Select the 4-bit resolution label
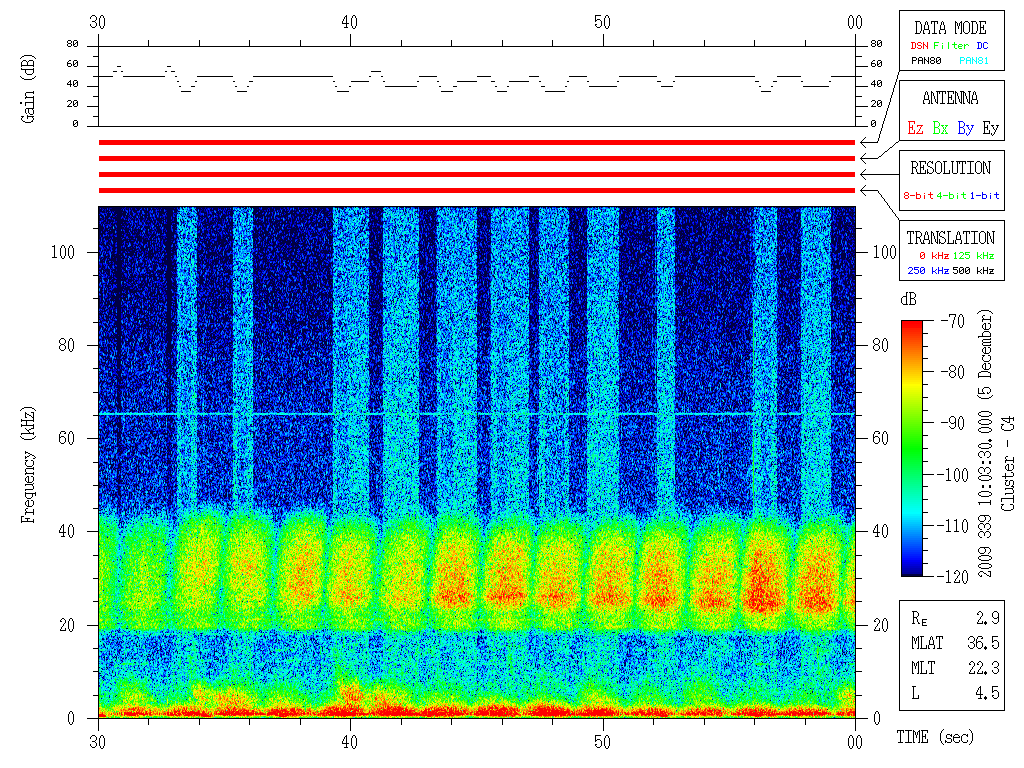This screenshot has height=768, width=1024. (x=952, y=195)
